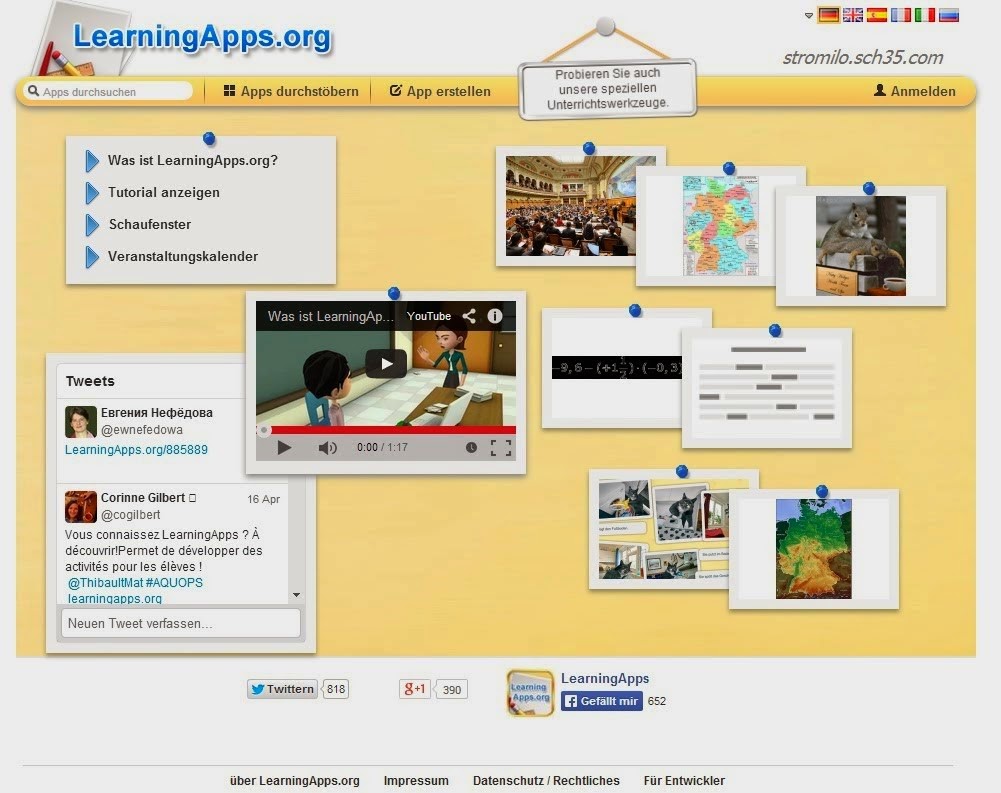Open the language dropdown arrow beside flags
The width and height of the screenshot is (1001, 793).
(809, 15)
